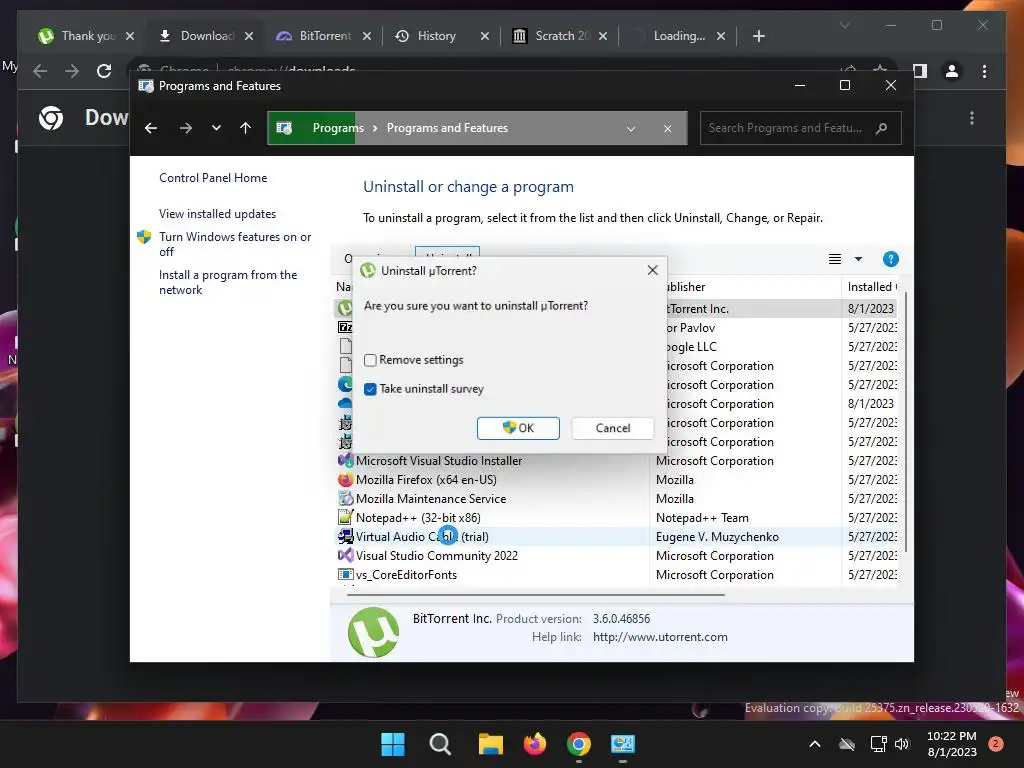
Task: Click Programs breadcrumb in address bar
Action: tap(338, 128)
